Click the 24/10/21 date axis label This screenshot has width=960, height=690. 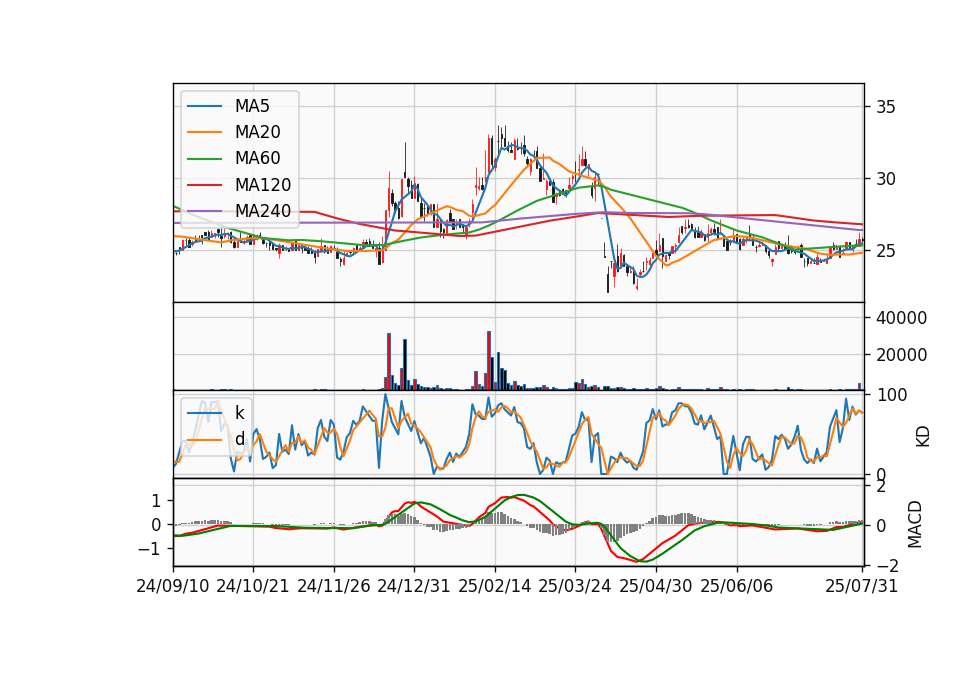click(x=253, y=586)
